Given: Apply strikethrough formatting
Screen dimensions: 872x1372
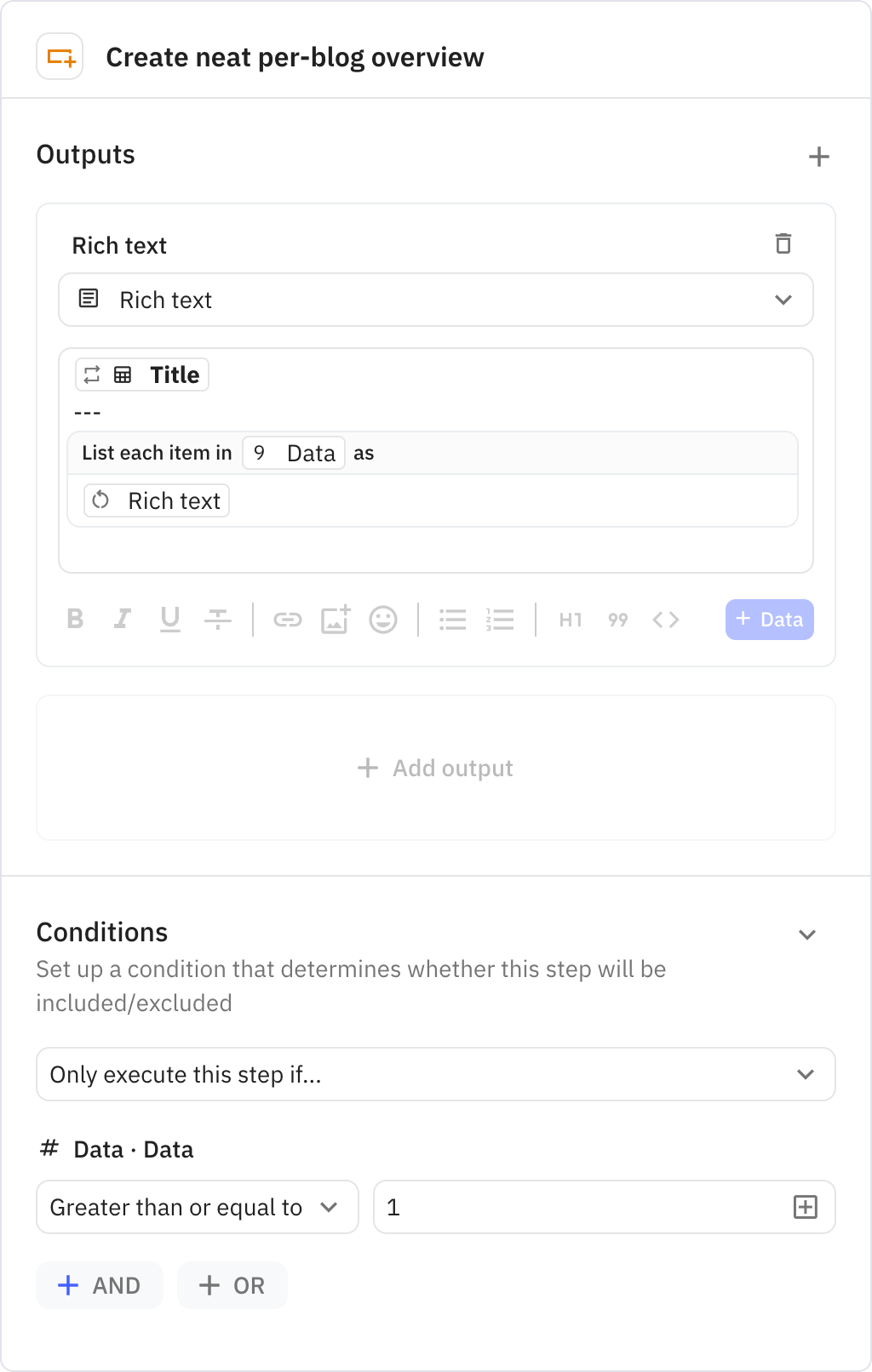Looking at the screenshot, I should (x=217, y=620).
